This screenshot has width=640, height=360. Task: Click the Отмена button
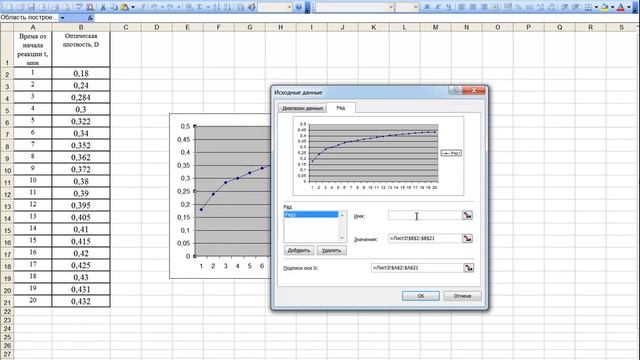[x=462, y=296]
